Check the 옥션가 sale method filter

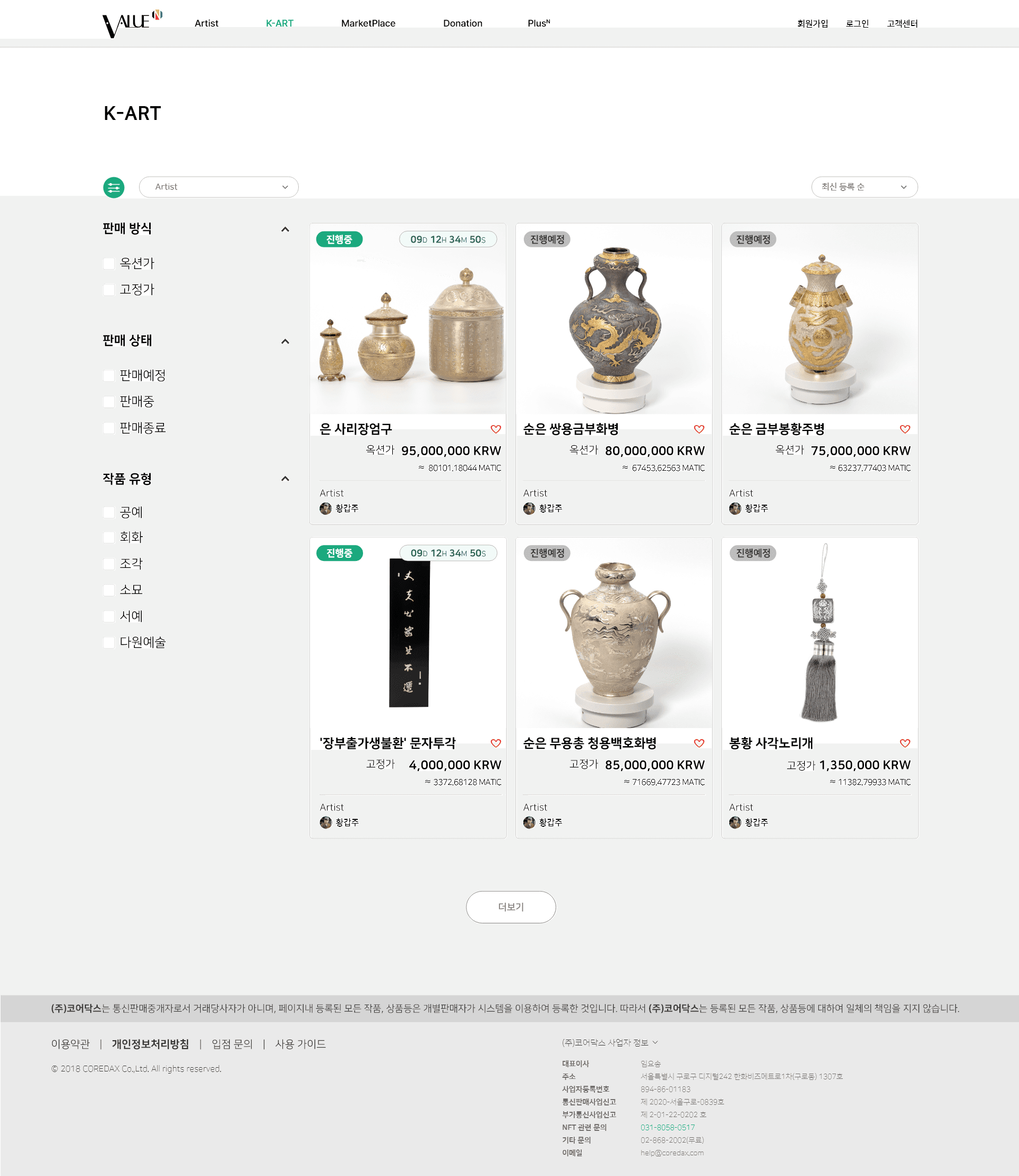coord(109,263)
